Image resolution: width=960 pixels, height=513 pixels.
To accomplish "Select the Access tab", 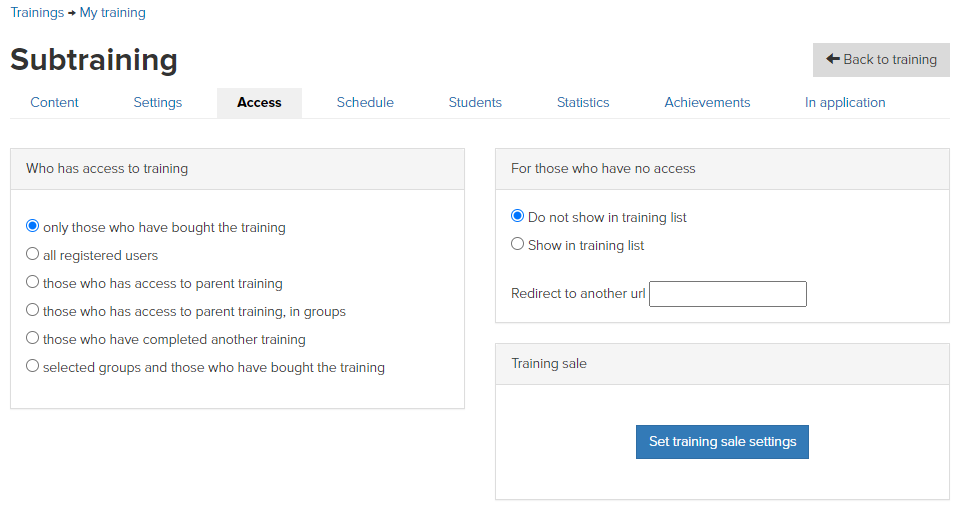I will tap(259, 102).
